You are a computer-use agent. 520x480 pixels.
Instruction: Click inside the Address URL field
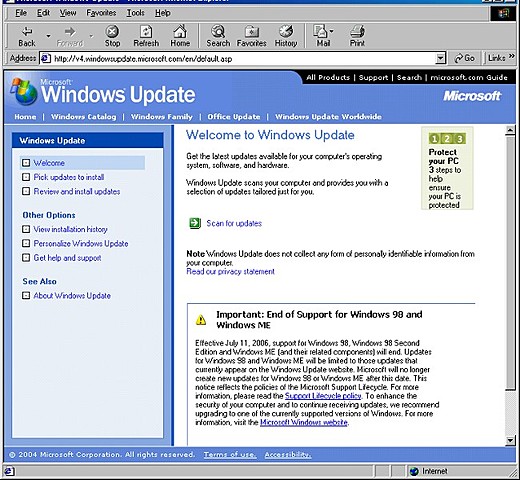tap(243, 59)
